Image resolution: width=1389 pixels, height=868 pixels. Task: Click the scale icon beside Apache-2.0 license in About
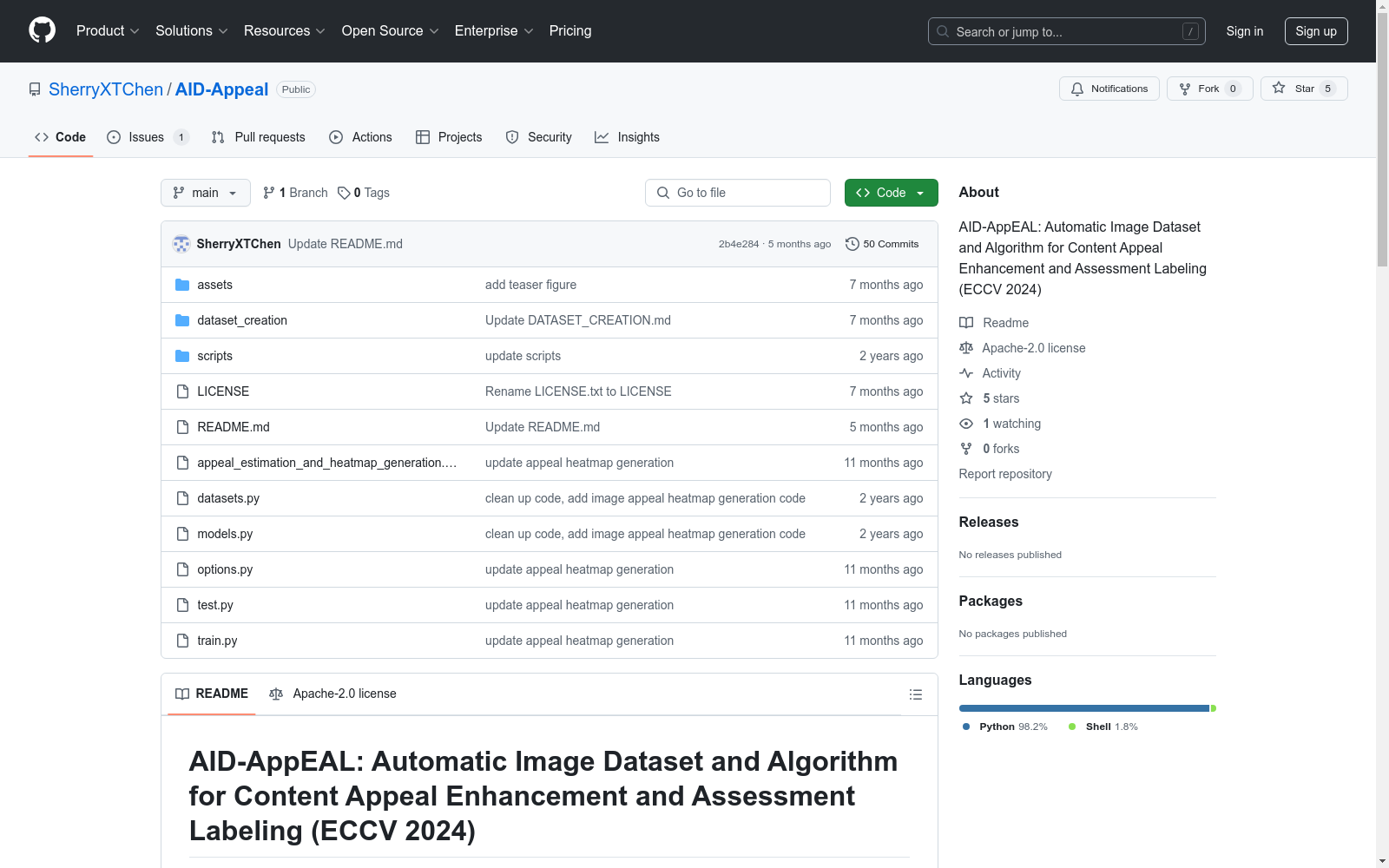click(x=966, y=348)
